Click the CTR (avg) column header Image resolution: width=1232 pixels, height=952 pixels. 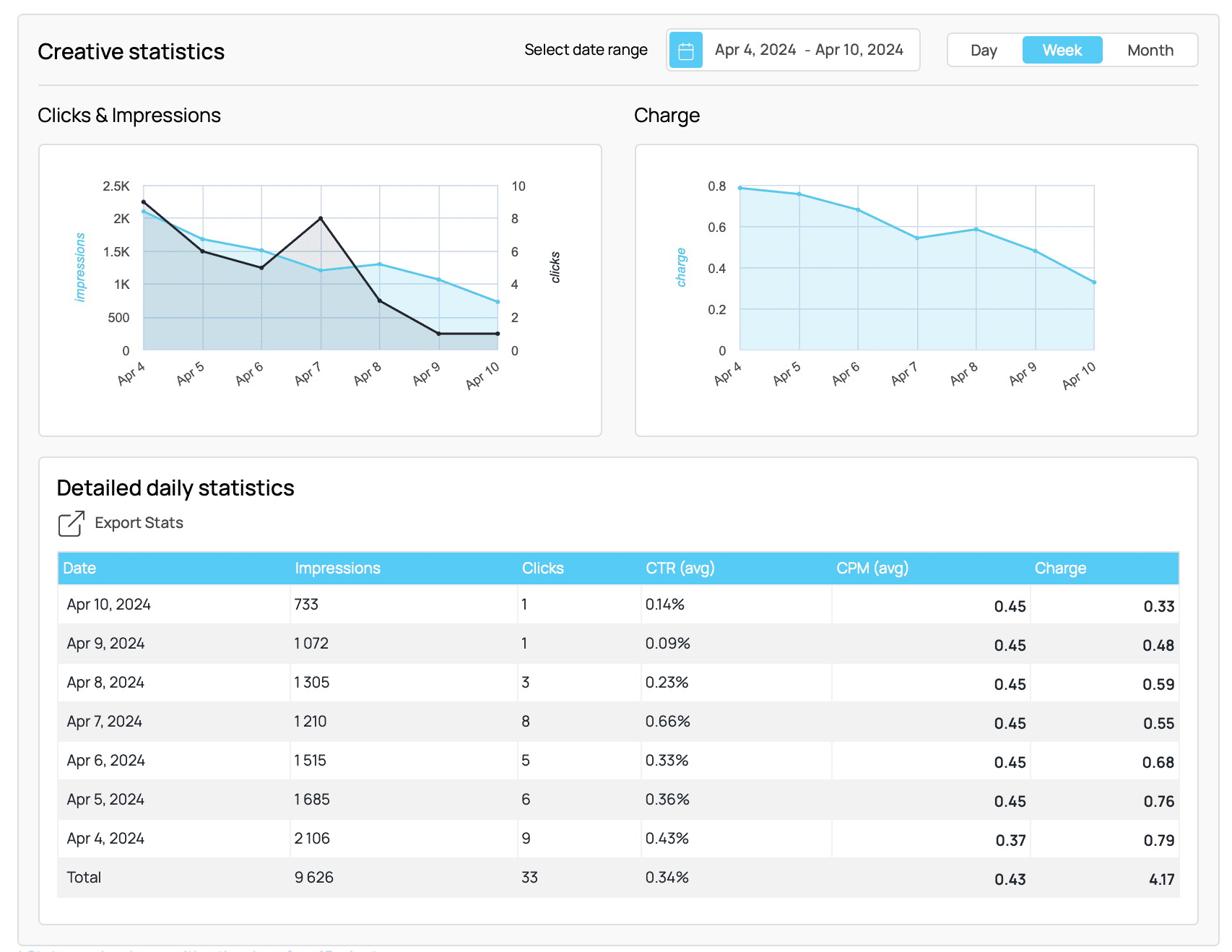680,568
